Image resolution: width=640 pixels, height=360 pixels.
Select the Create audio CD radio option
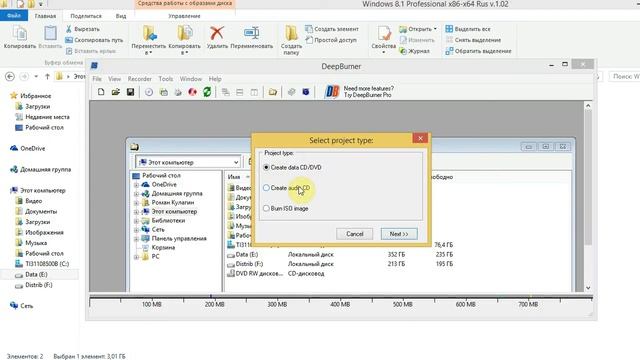pos(266,188)
